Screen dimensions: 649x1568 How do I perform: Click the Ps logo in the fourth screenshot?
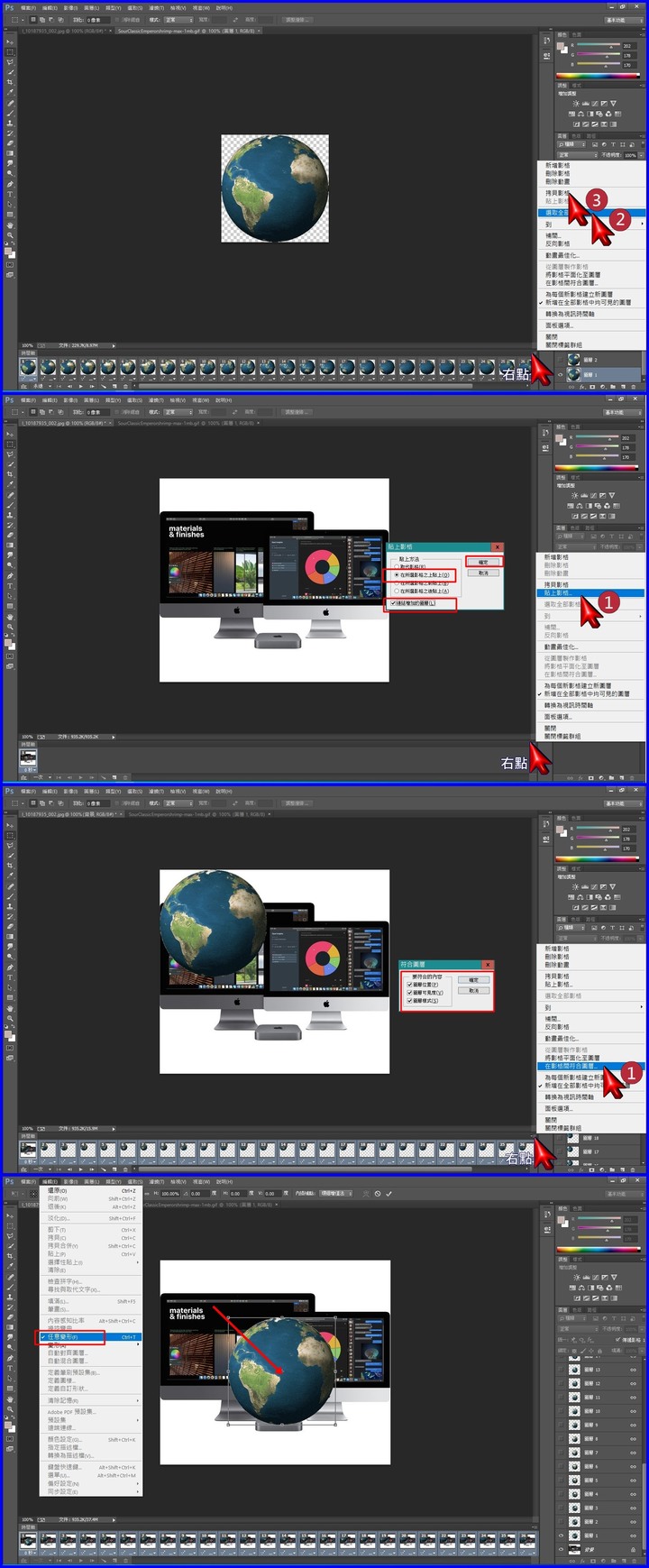click(9, 1181)
